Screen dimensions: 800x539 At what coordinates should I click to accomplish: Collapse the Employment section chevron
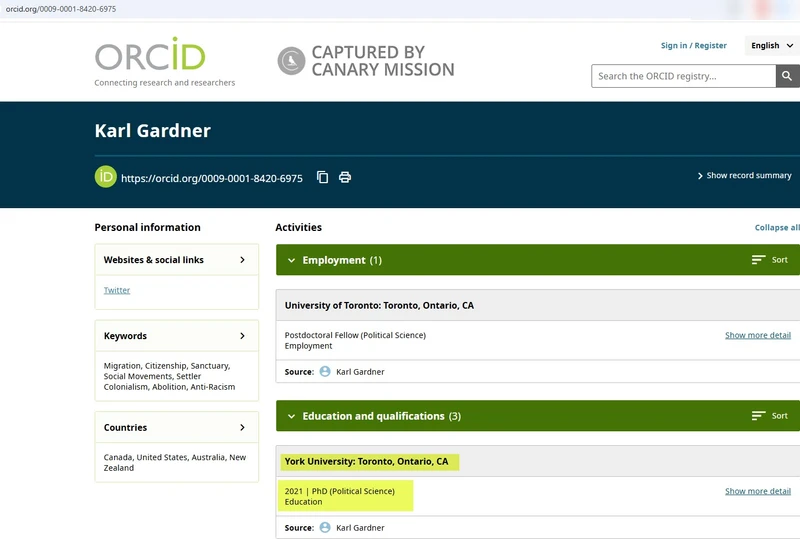point(291,260)
